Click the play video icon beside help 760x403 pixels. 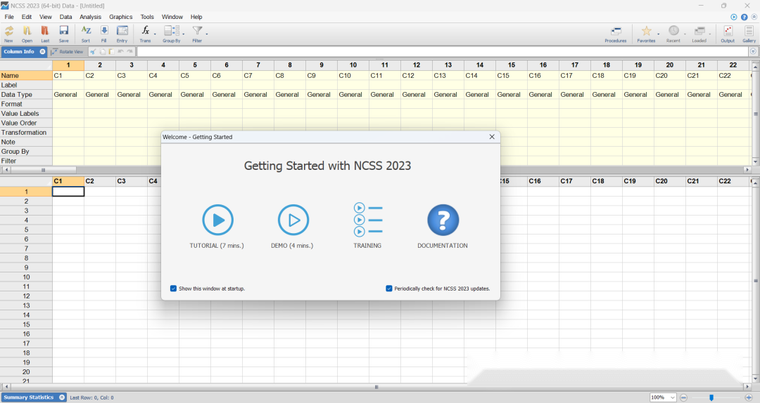tap(734, 17)
